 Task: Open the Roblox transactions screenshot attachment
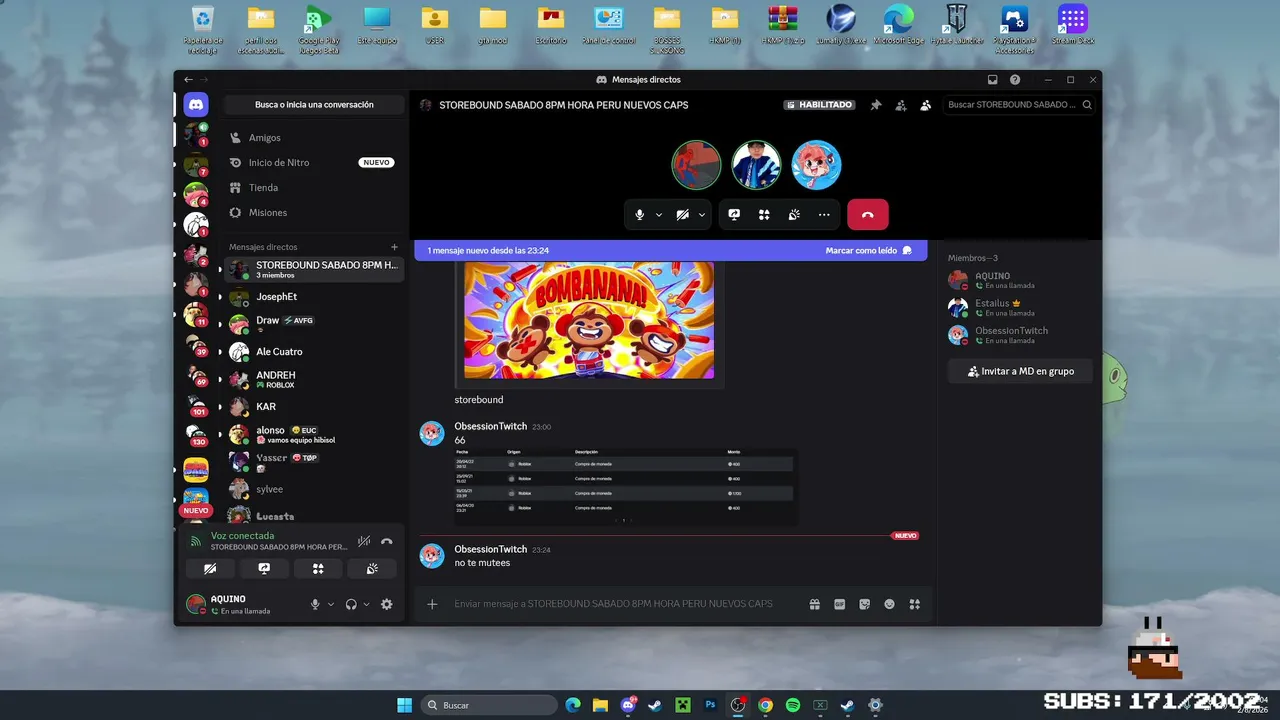coord(626,487)
